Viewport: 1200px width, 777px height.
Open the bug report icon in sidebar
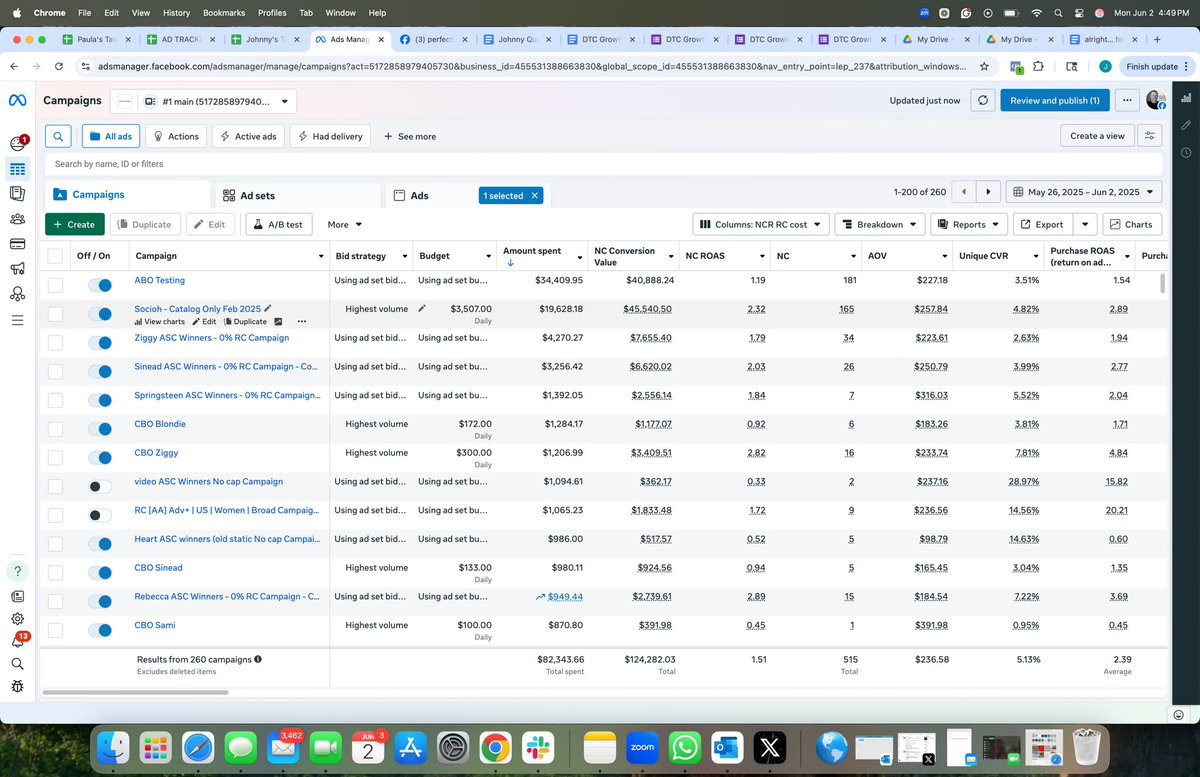(17, 687)
